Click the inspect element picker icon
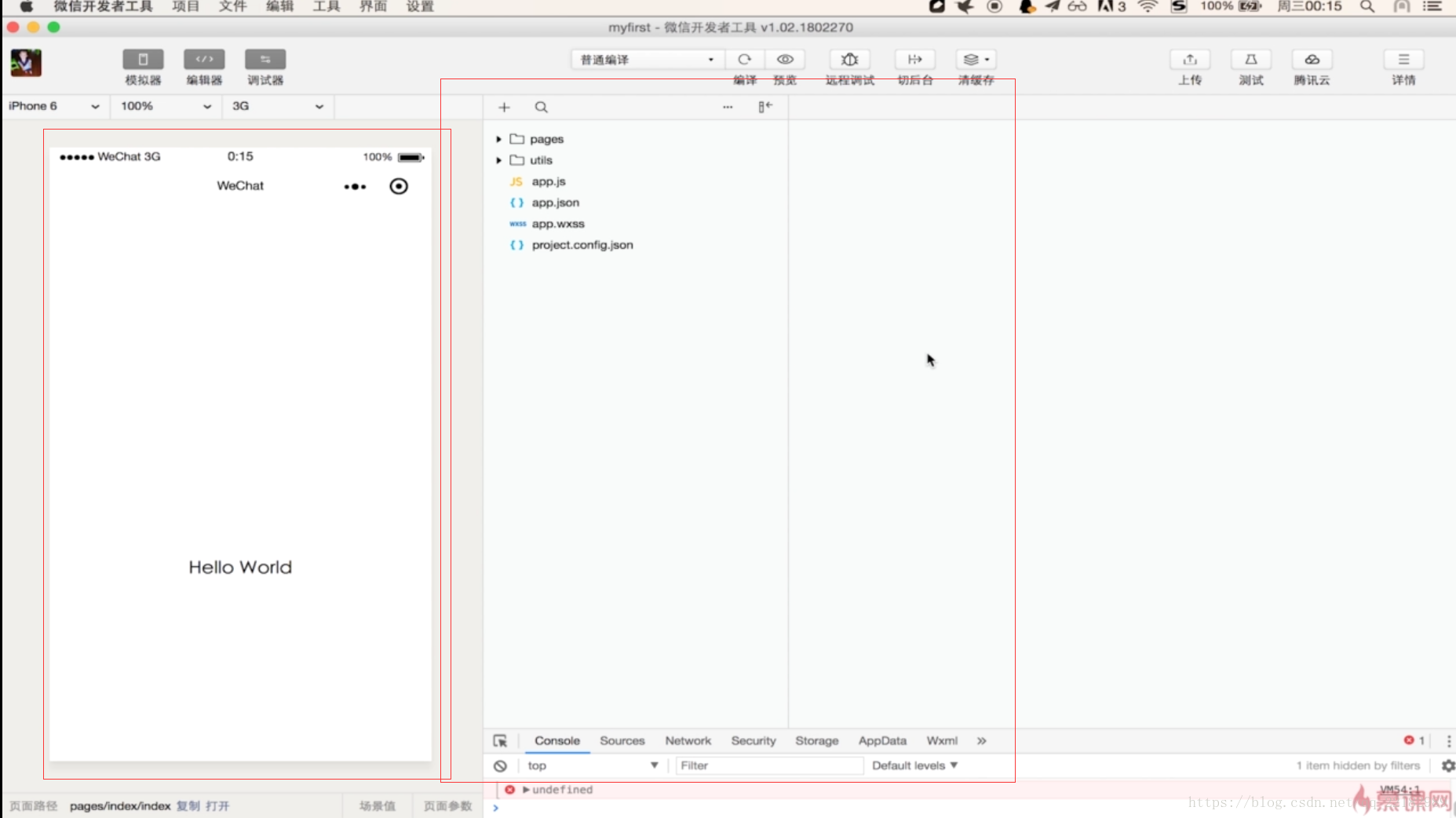The height and width of the screenshot is (818, 1456). tap(500, 741)
